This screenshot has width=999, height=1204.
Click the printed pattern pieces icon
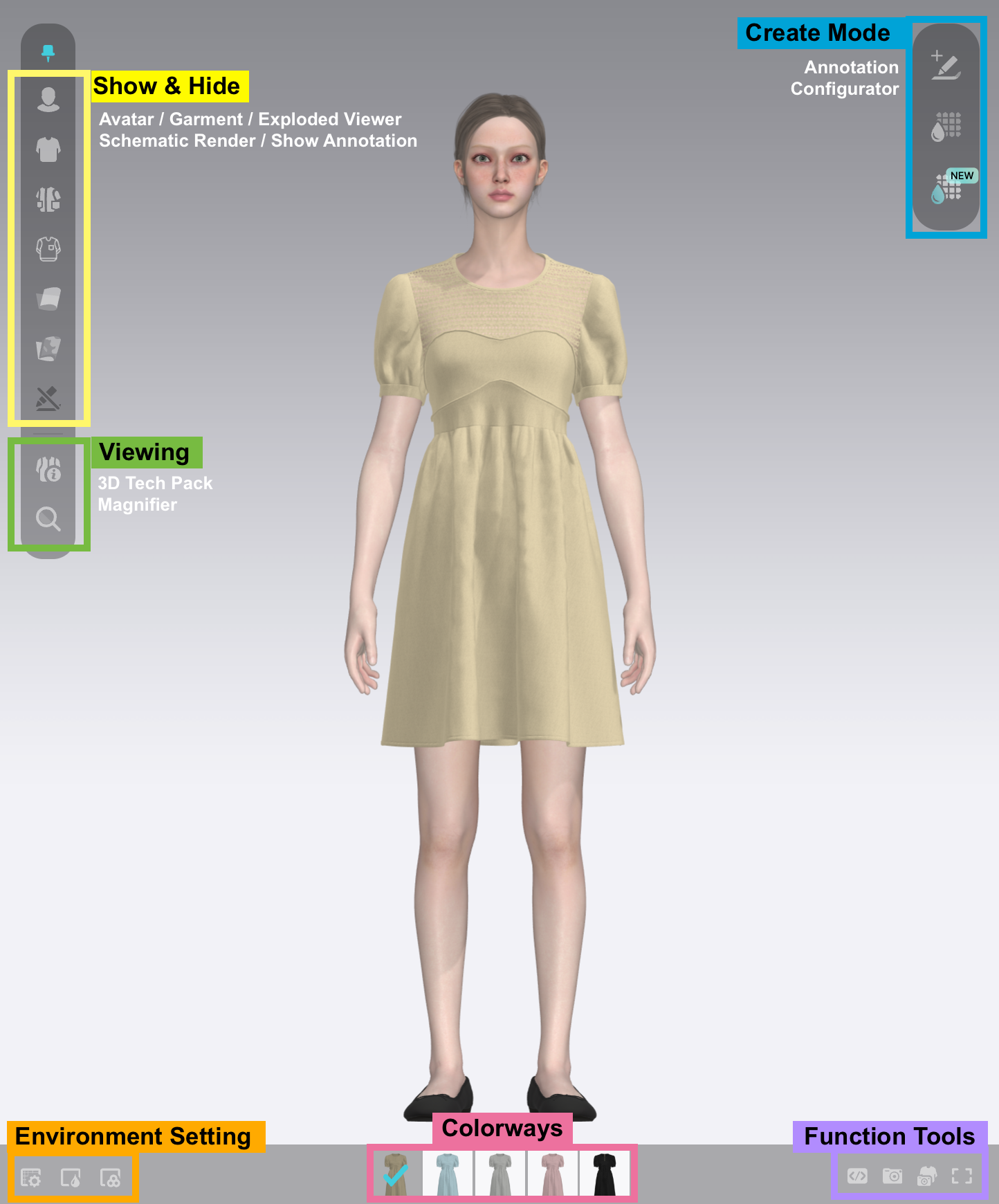coord(48,348)
